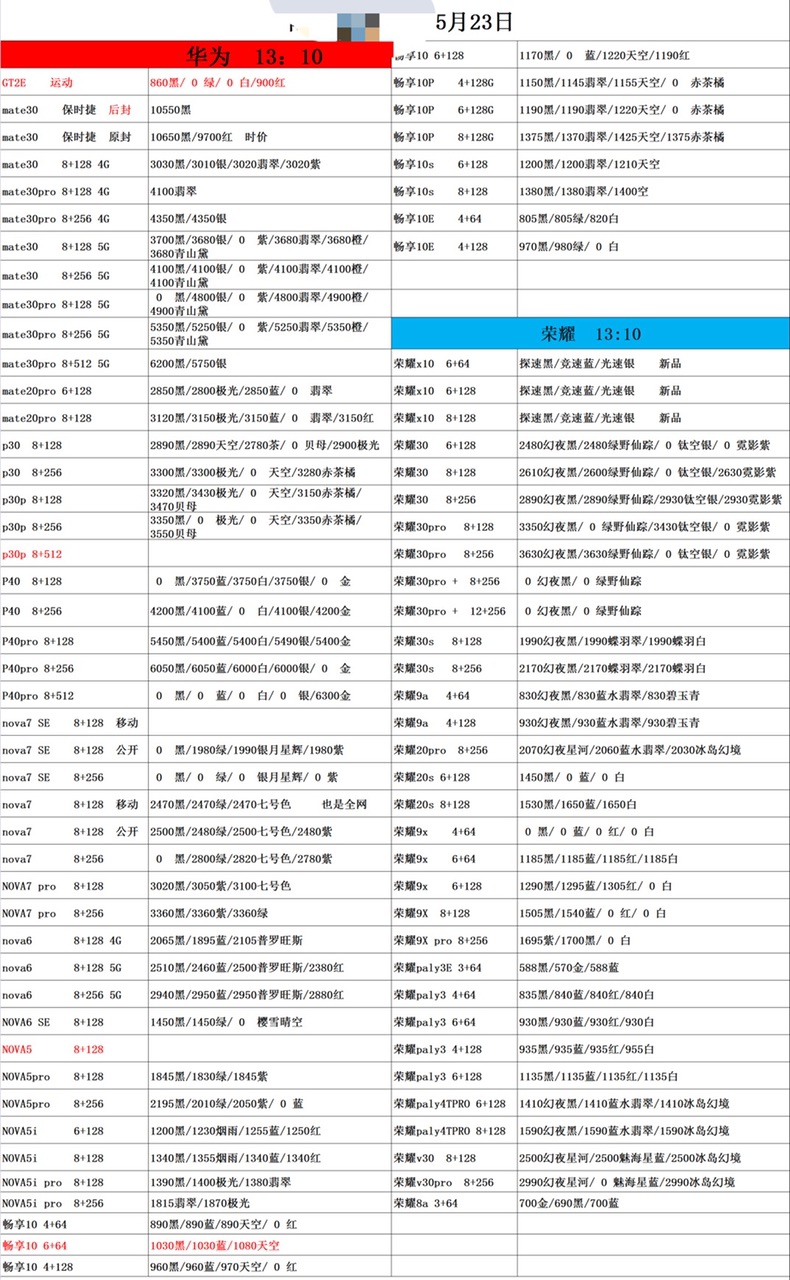The image size is (790, 1280).
Task: Select price cell '970黑/980绿/ 0 白'
Action: click(x=653, y=246)
